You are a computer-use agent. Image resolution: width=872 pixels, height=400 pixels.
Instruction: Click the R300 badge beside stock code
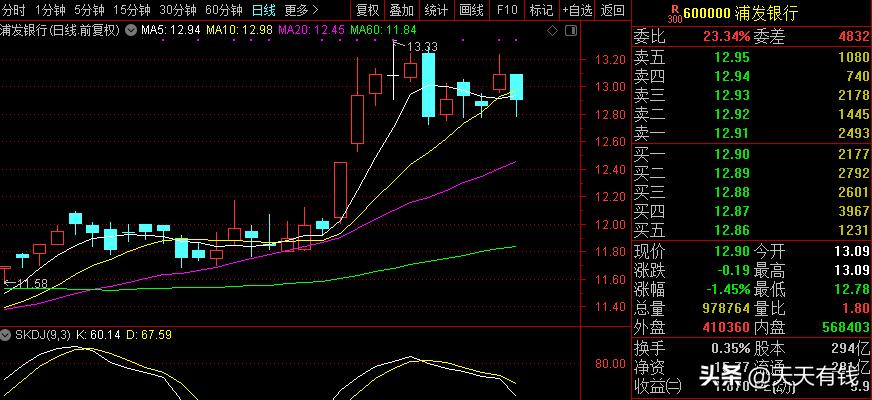[675, 12]
